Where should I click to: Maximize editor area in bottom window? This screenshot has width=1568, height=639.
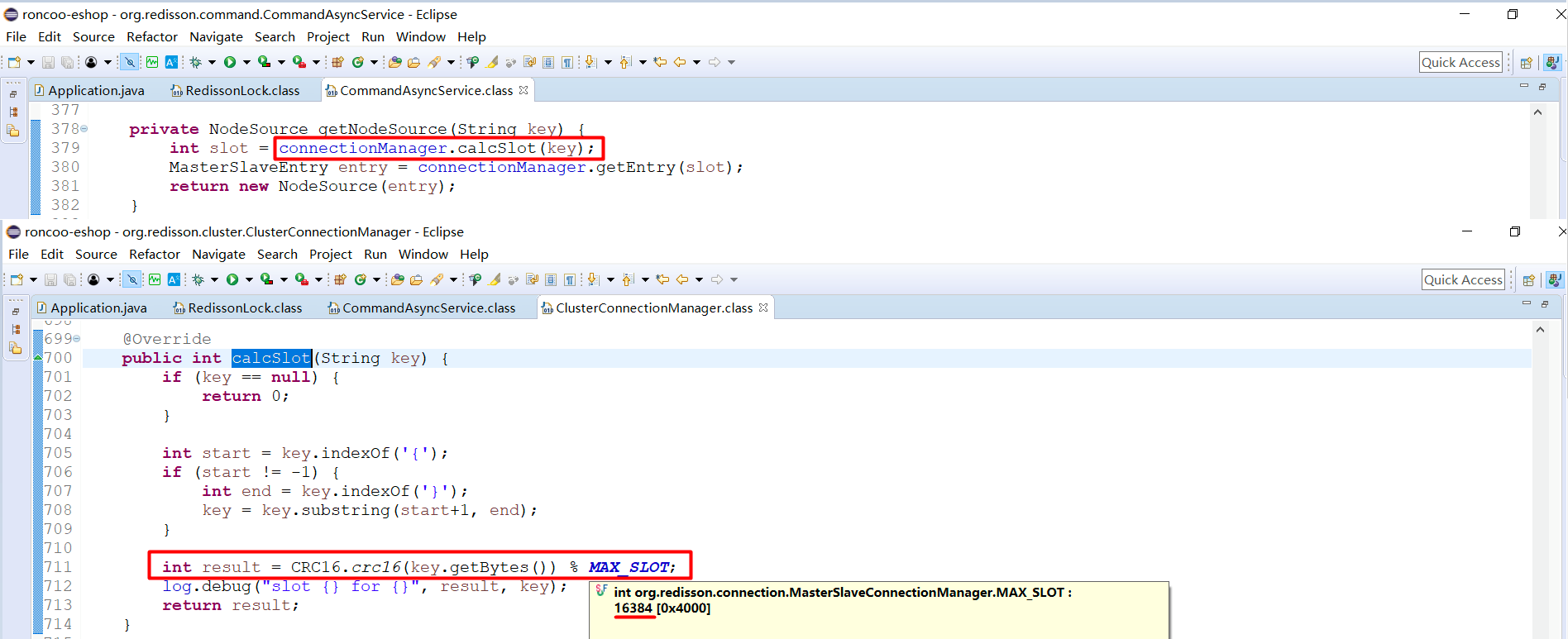click(1545, 304)
